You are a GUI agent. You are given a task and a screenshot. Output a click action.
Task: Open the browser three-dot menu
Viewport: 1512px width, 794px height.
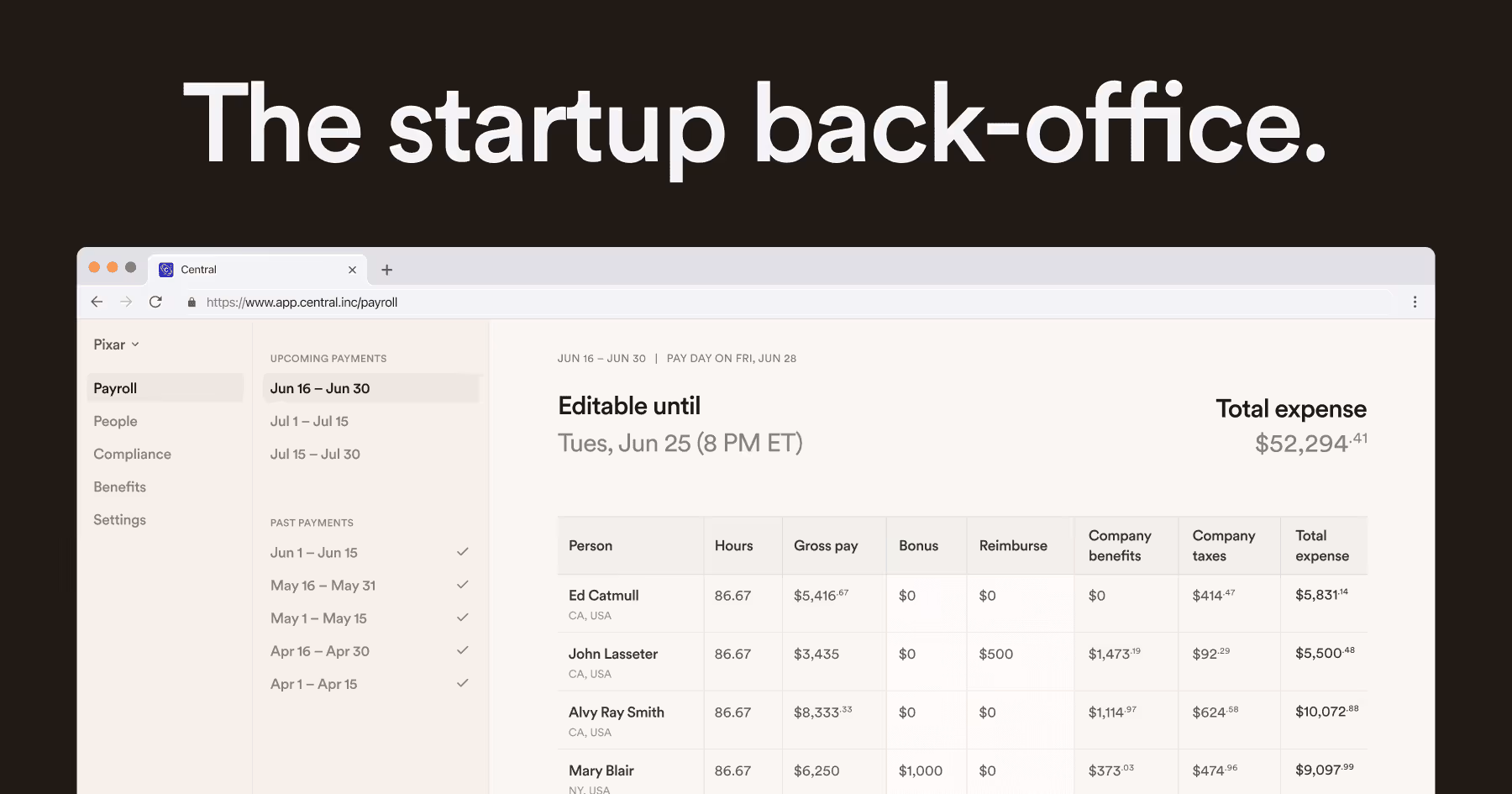1415,302
